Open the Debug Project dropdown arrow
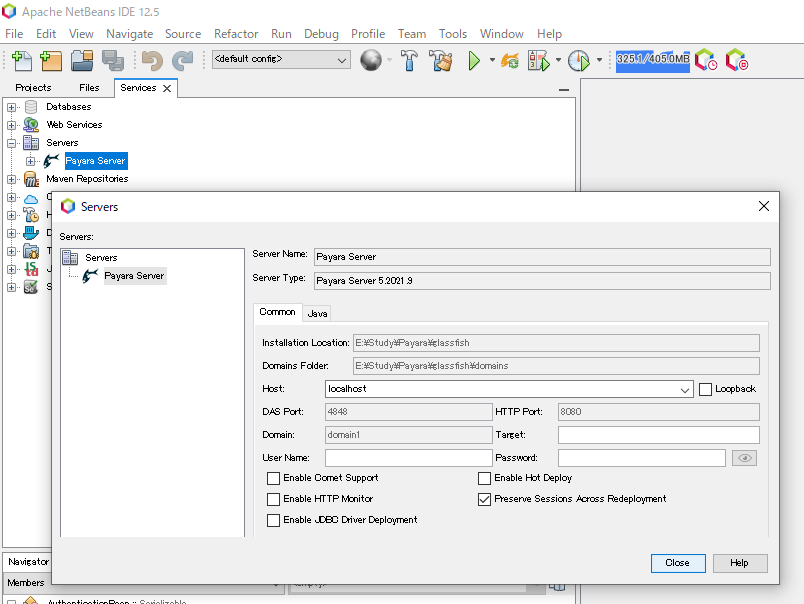Viewport: 804px width, 604px height. (x=558, y=61)
